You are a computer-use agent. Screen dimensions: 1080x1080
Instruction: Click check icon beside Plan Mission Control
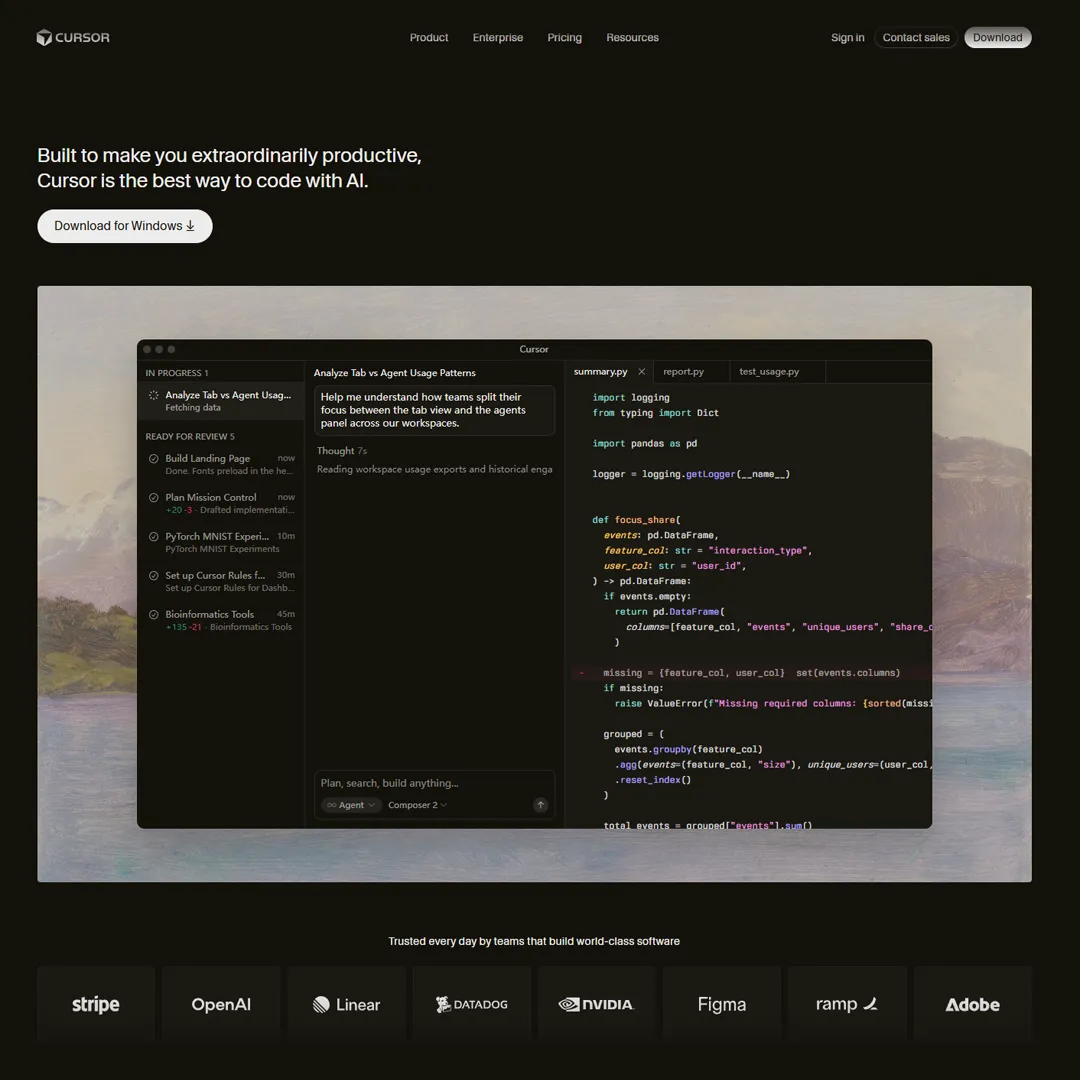154,497
